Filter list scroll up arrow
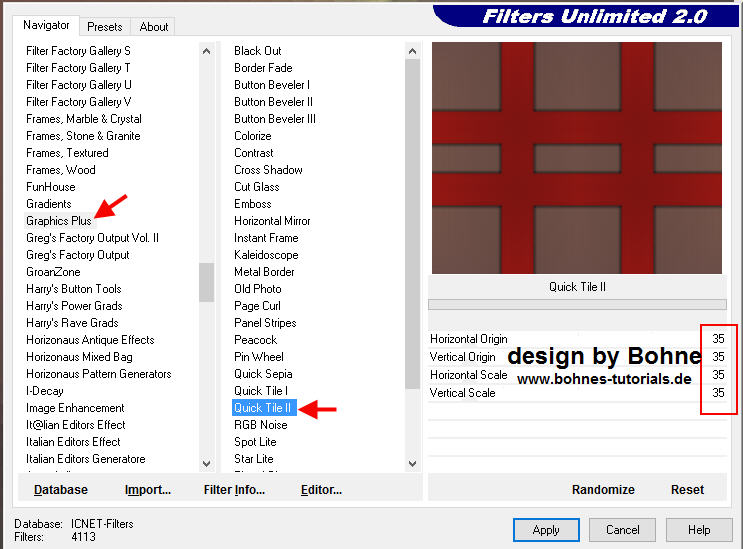The width and height of the screenshot is (743, 549). pyautogui.click(x=412, y=51)
